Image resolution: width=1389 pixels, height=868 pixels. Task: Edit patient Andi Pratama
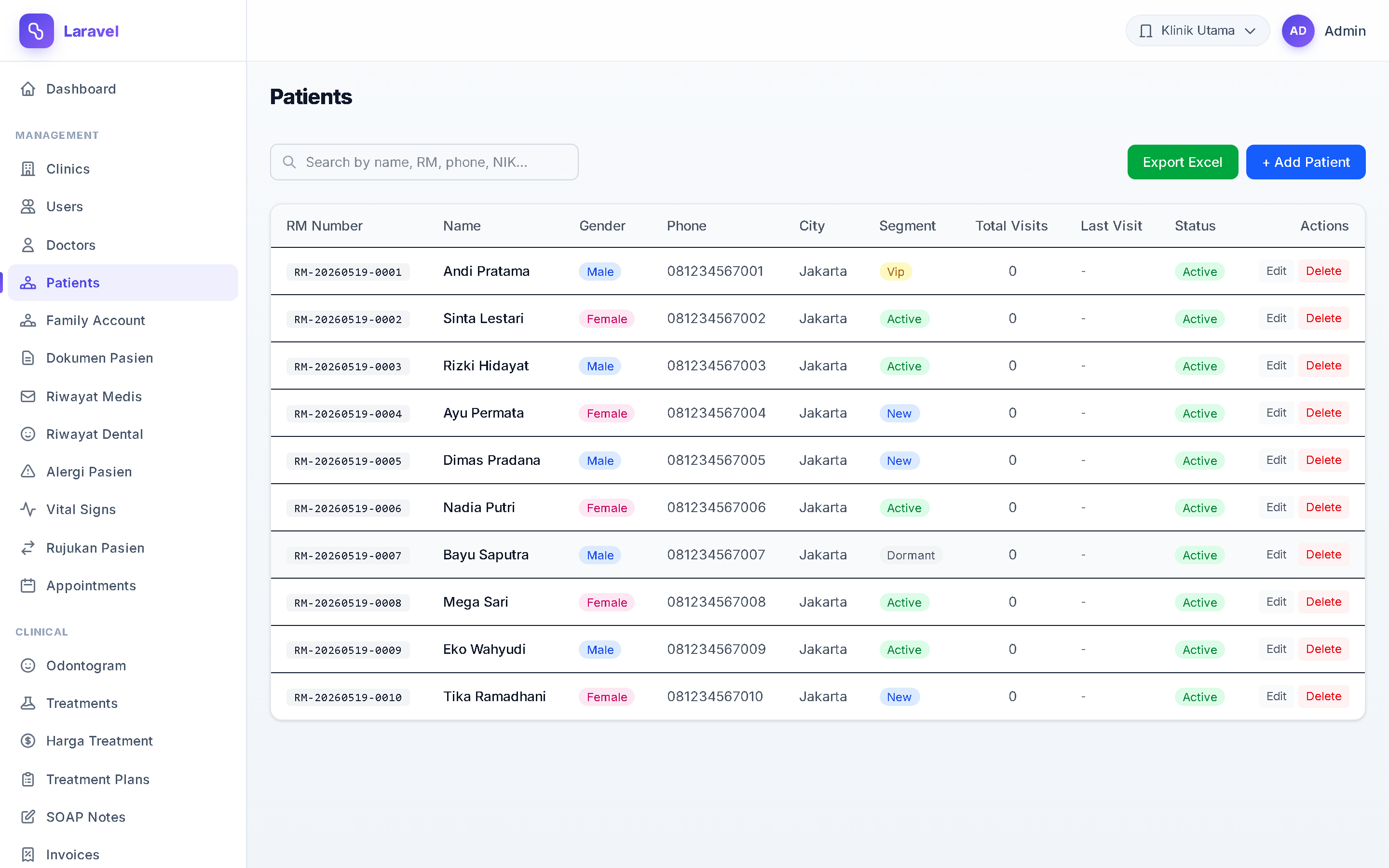(1276, 271)
